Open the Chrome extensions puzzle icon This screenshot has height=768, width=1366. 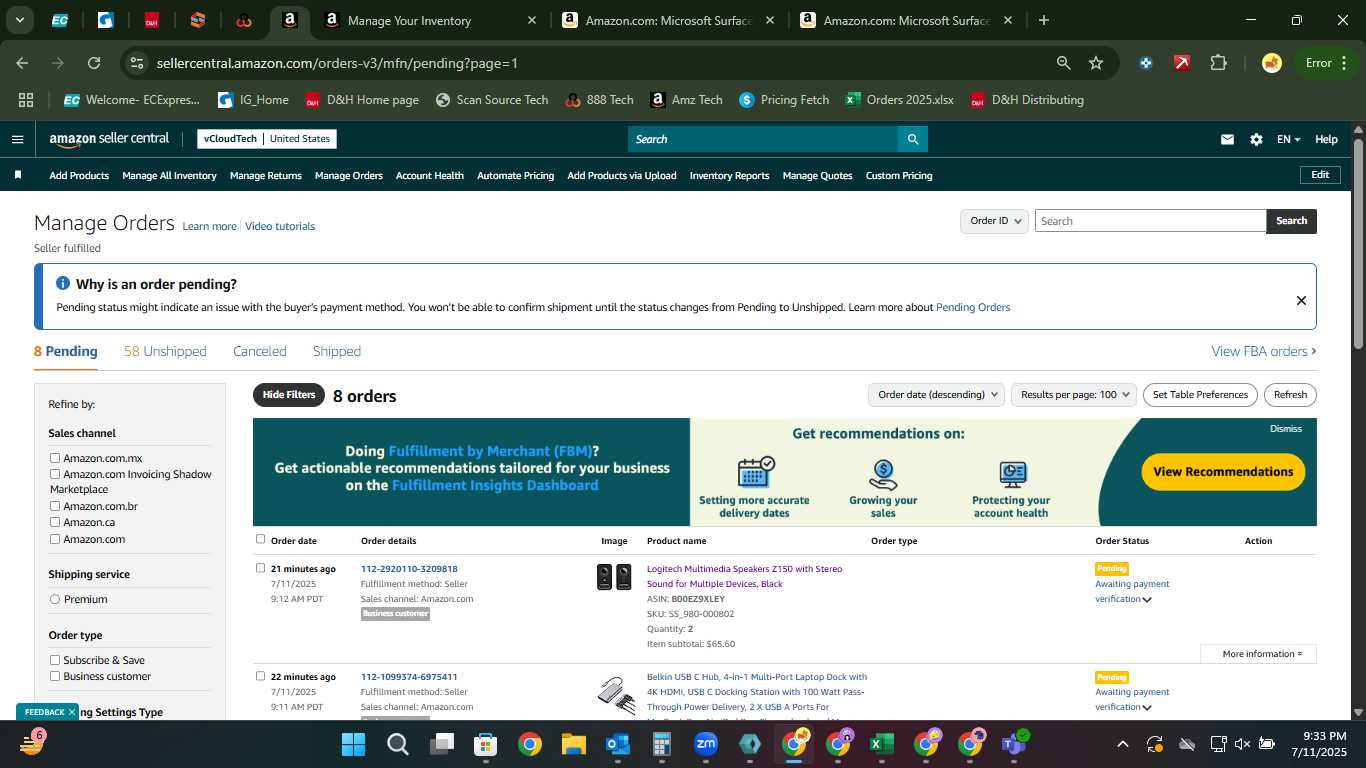coord(1218,63)
